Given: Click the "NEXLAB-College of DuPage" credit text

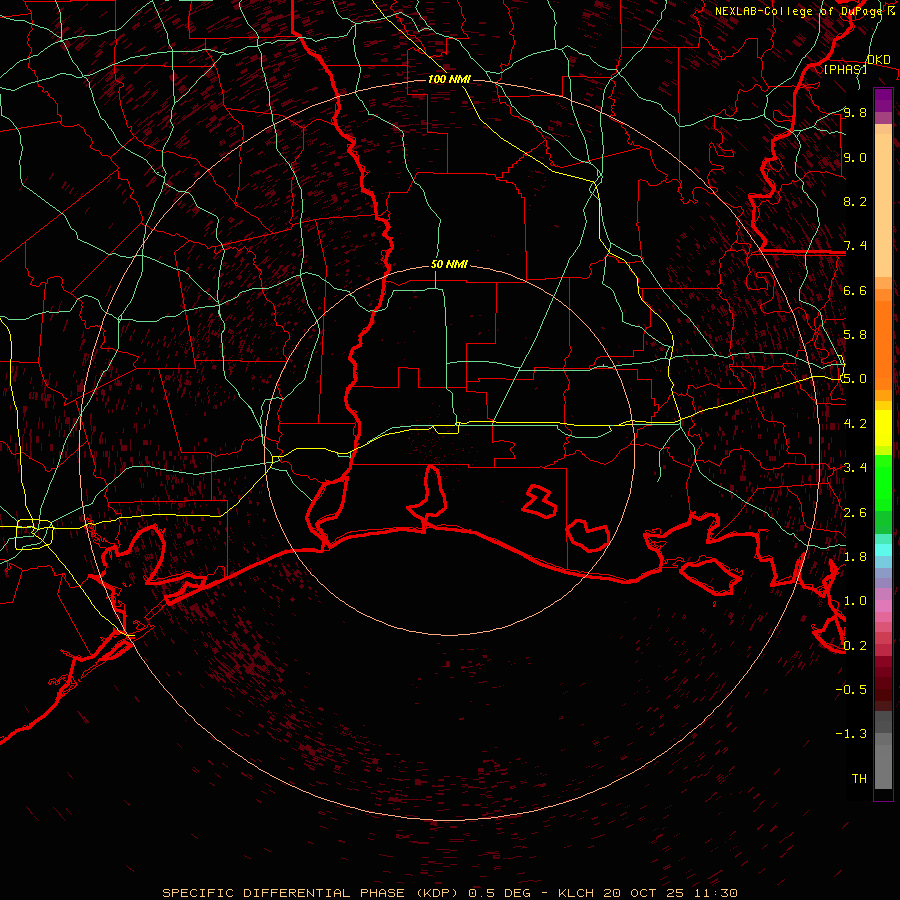Looking at the screenshot, I should point(800,11).
